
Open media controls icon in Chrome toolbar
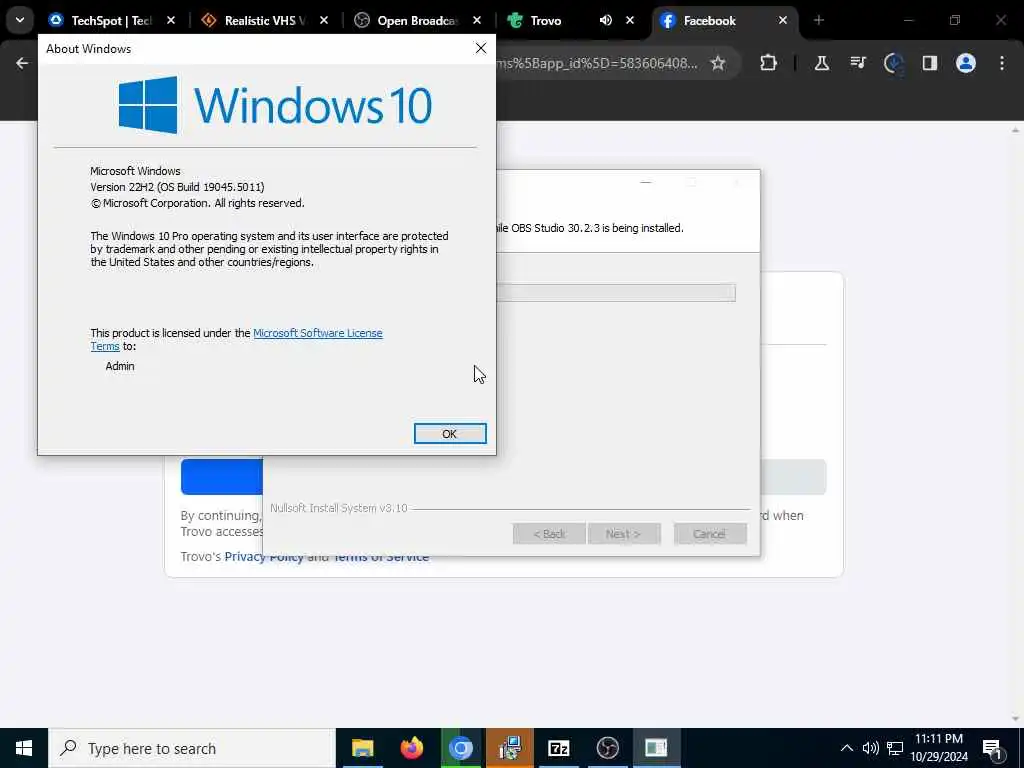[x=857, y=63]
